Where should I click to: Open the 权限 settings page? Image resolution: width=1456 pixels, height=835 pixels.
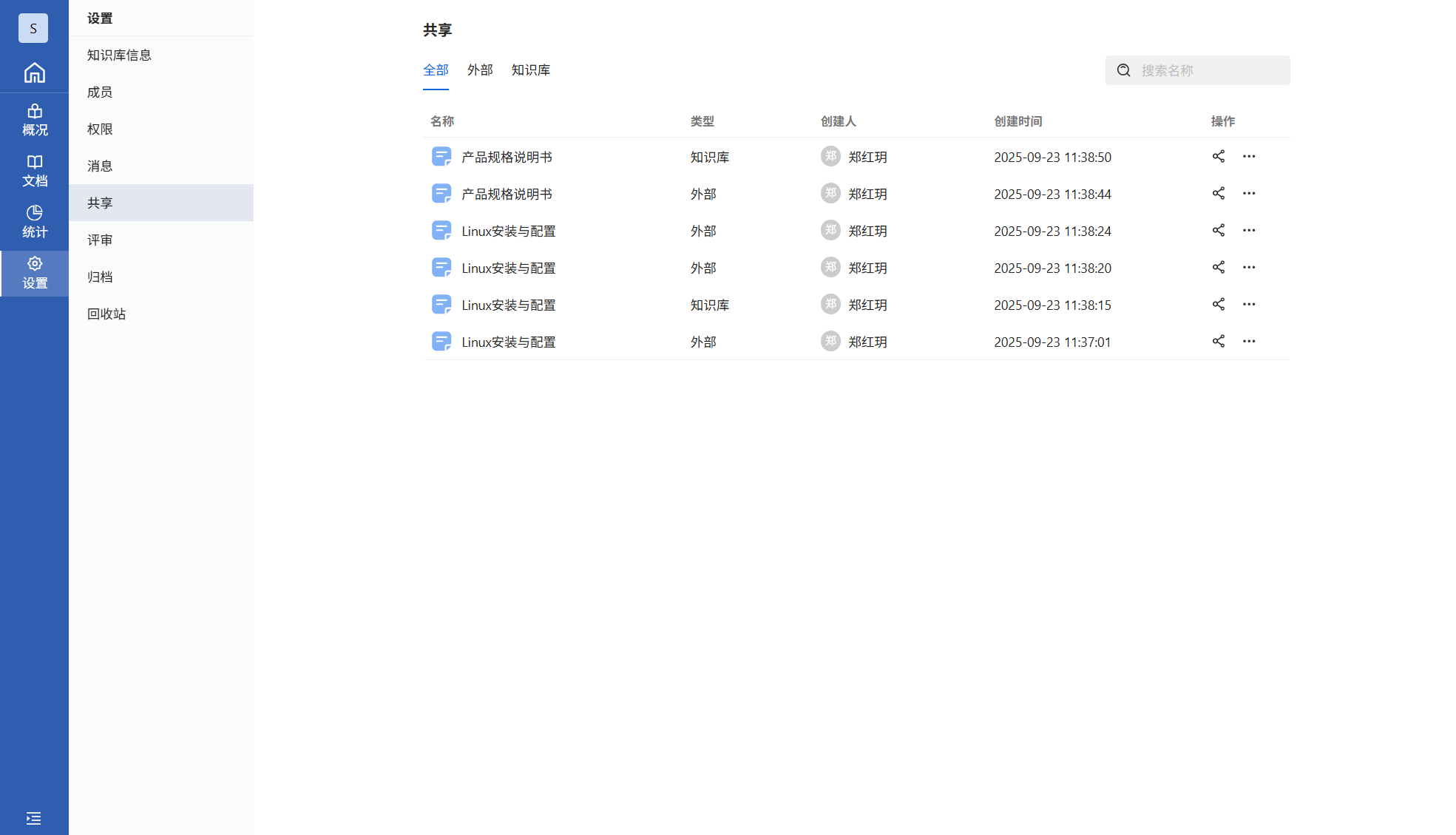[x=100, y=129]
